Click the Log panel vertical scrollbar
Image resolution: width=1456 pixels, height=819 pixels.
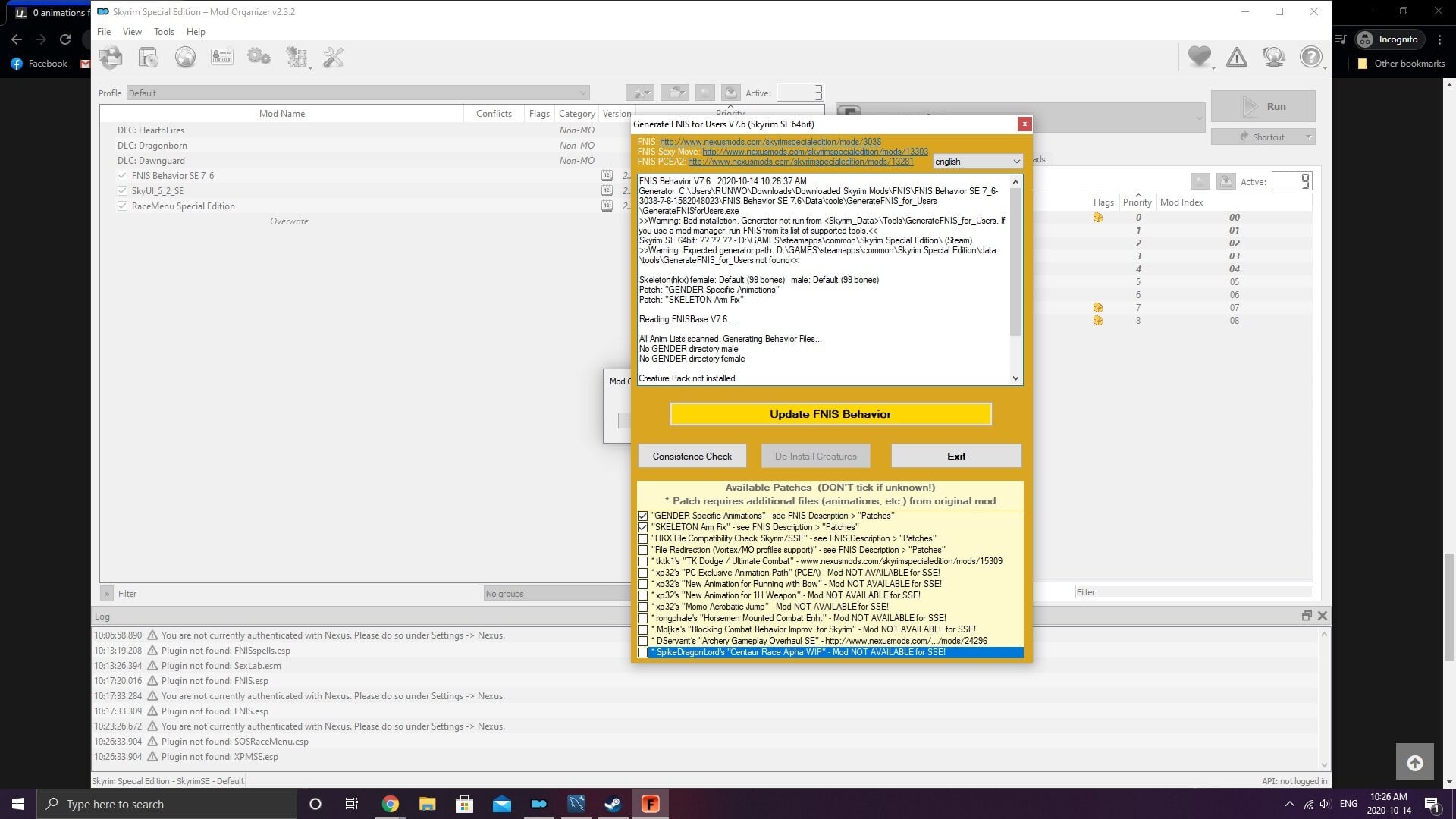tap(1324, 699)
